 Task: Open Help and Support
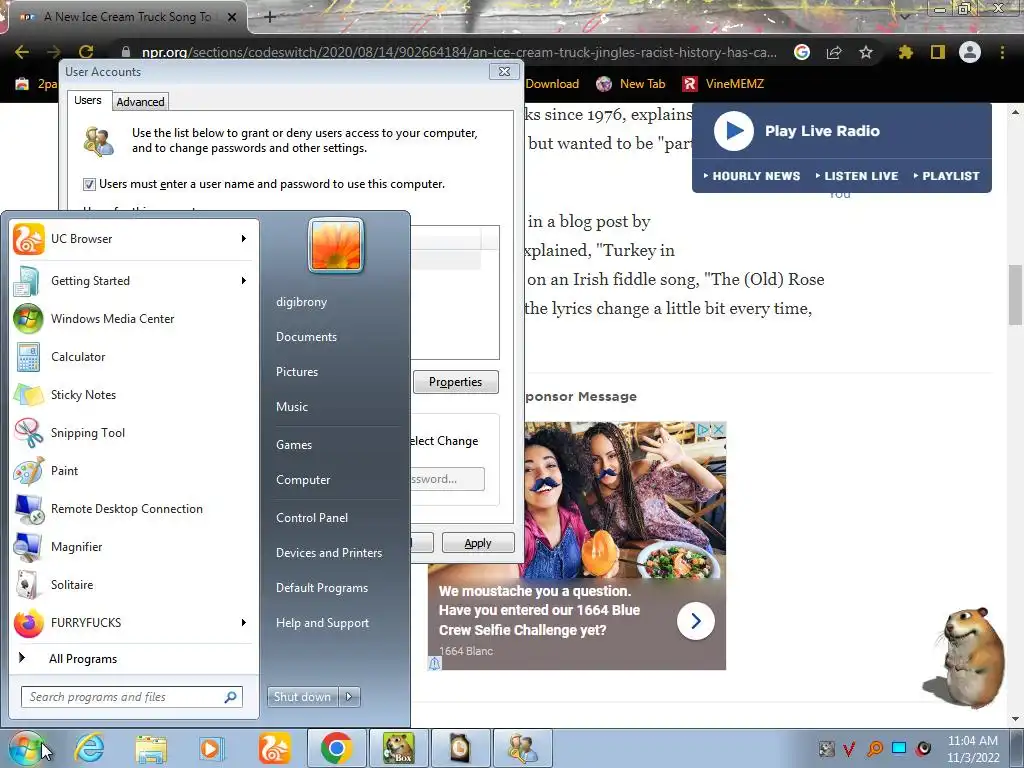pyautogui.click(x=322, y=623)
